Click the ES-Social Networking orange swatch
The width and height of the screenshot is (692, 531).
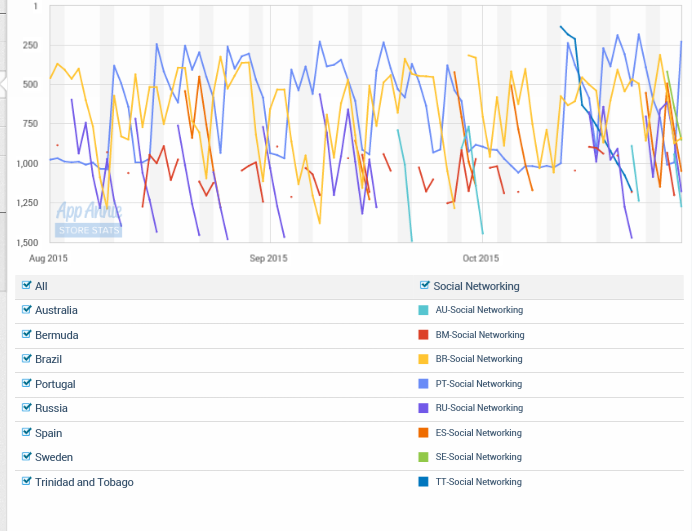pyautogui.click(x=424, y=433)
